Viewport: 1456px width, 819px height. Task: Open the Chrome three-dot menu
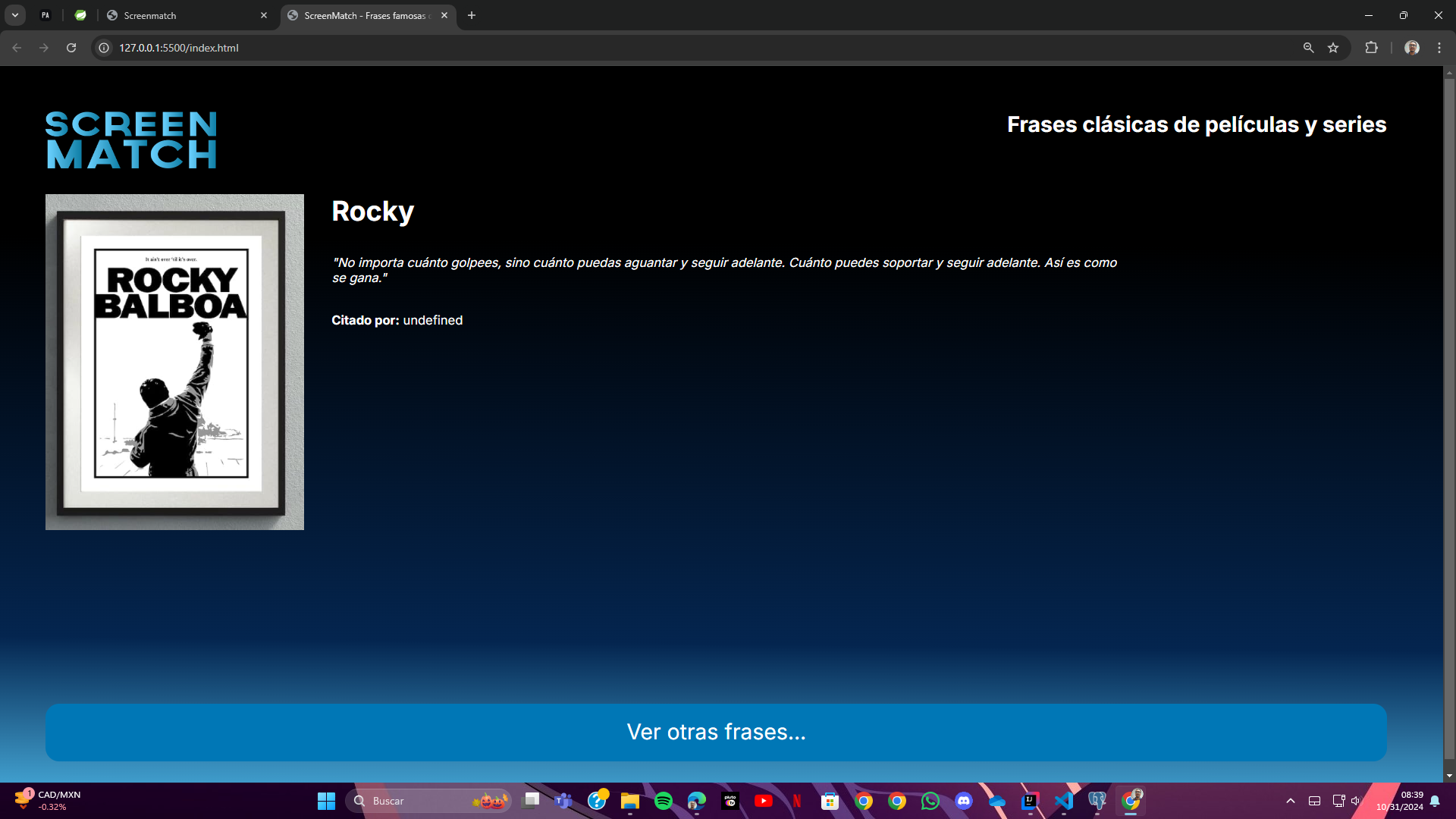coord(1439,48)
